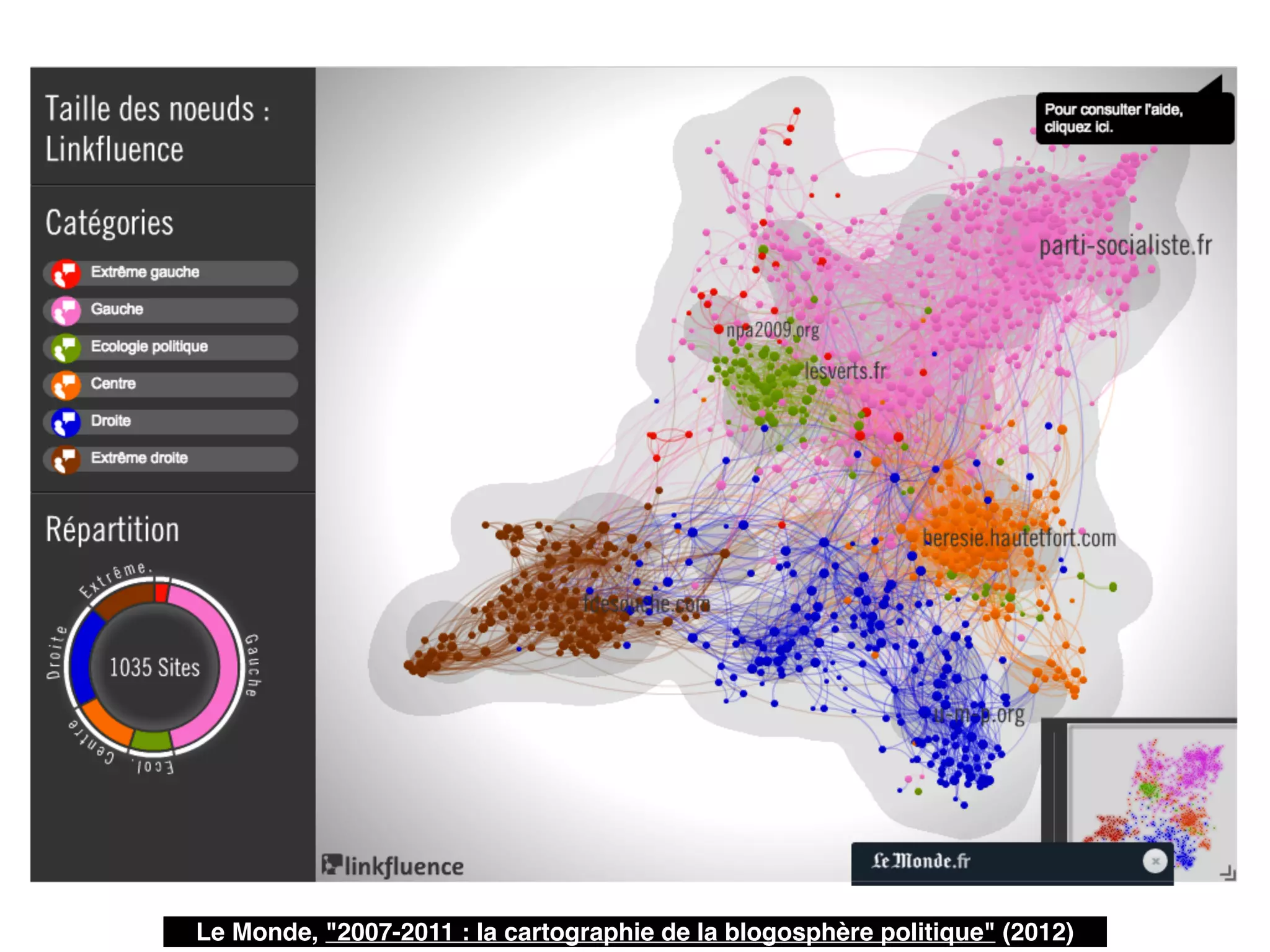The image size is (1270, 952).
Task: Click the '1035 Sites' chart center
Action: click(x=154, y=667)
